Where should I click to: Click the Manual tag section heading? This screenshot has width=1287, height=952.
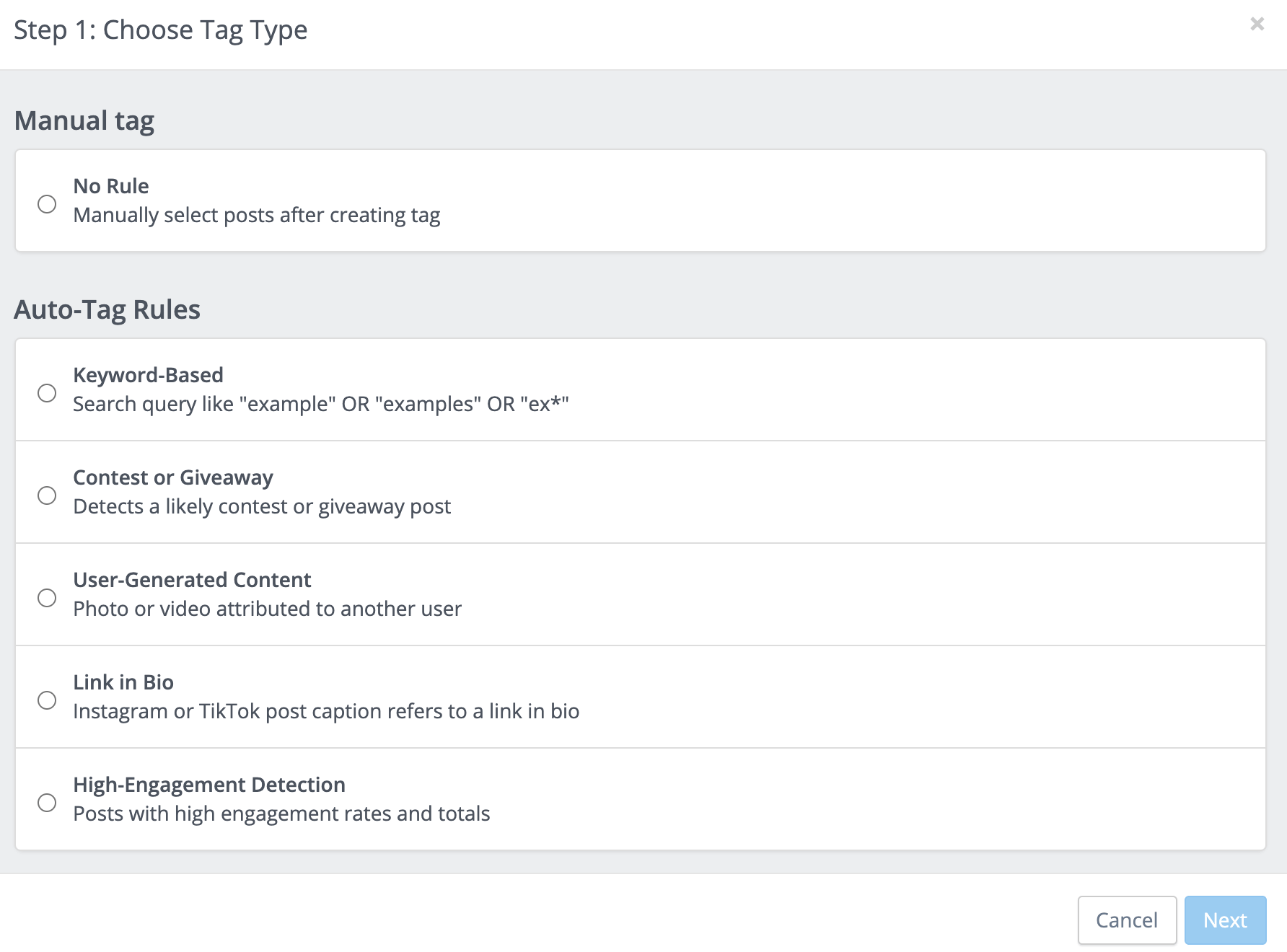point(84,120)
